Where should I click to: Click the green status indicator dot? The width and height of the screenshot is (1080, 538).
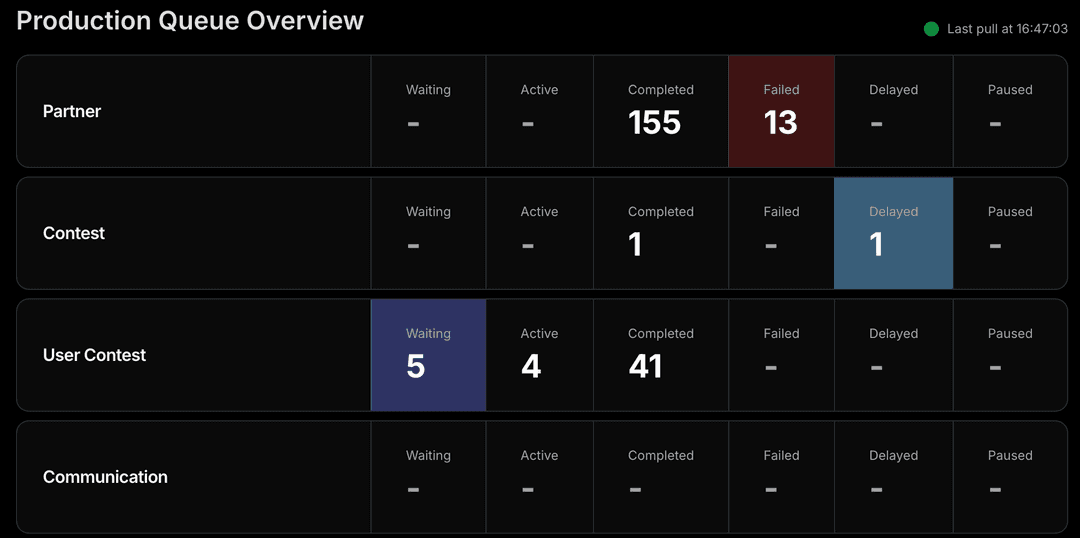coord(931,29)
